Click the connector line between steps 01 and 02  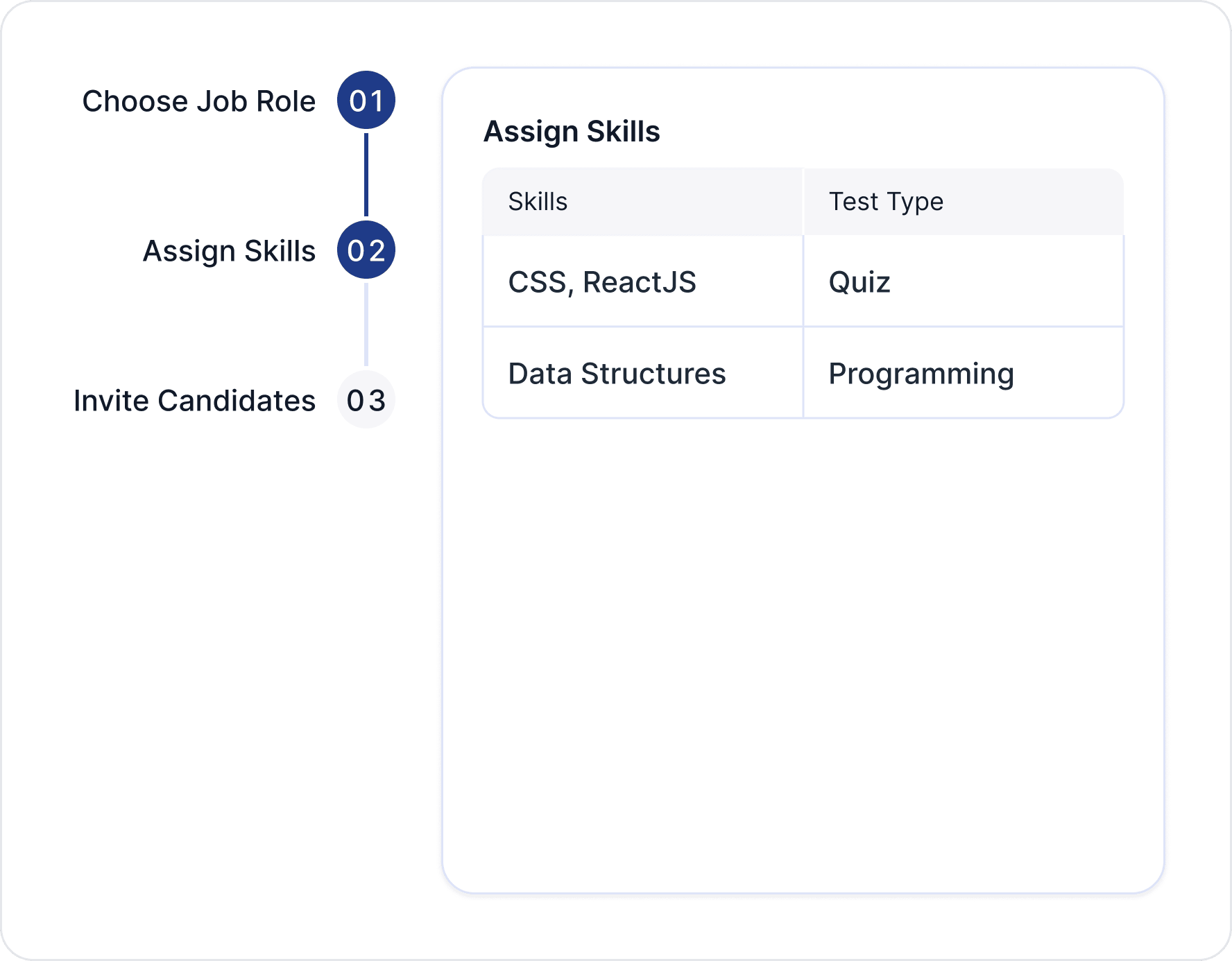366,175
